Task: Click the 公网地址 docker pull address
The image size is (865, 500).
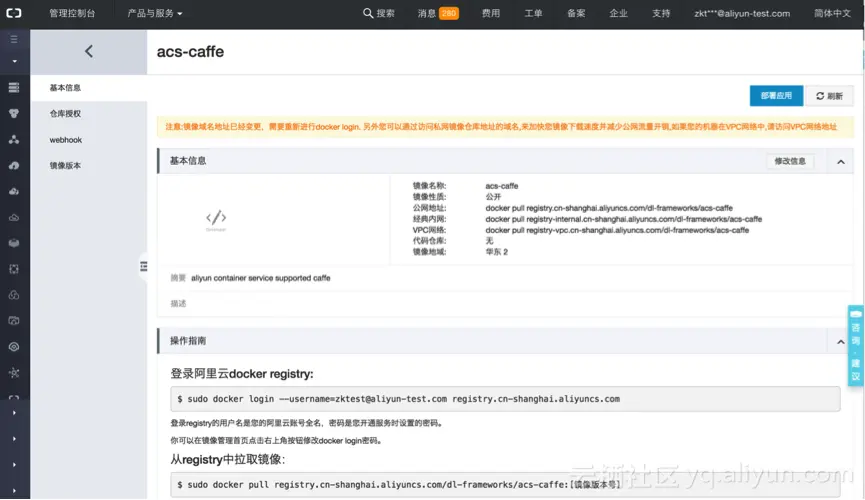Action: (x=609, y=208)
